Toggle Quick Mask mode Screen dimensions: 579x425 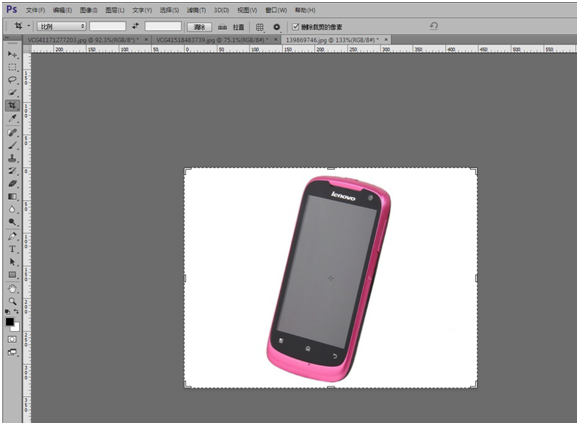point(13,339)
